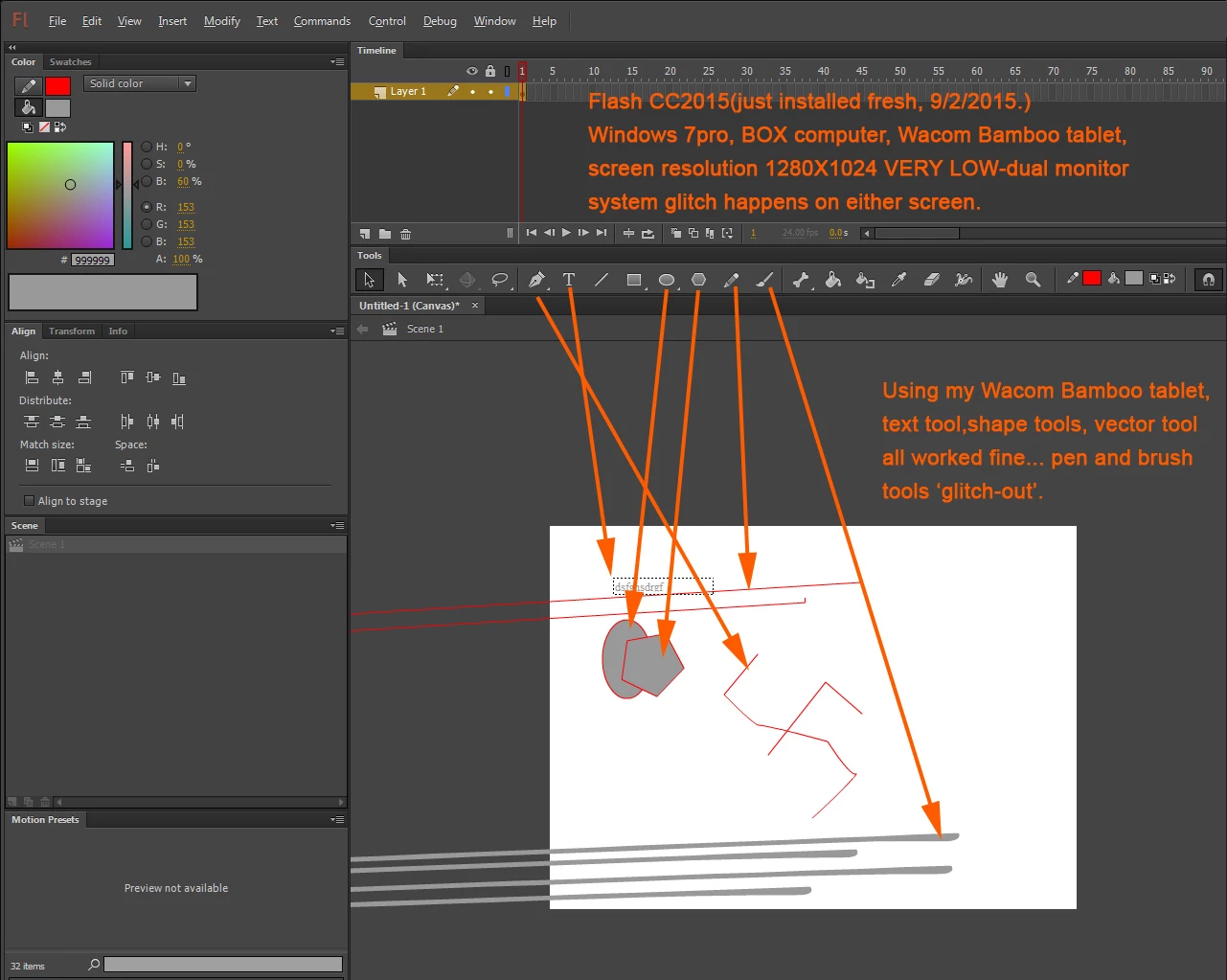Toggle outline color box for Layer 1
The width and height of the screenshot is (1227, 980).
coord(508,92)
